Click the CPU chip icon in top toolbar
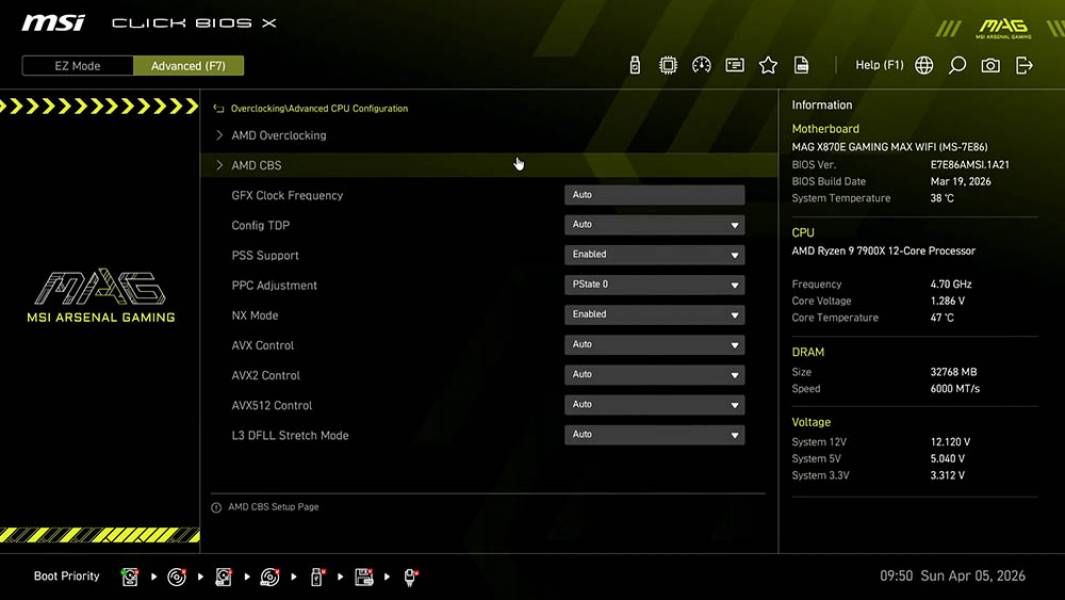The width and height of the screenshot is (1065, 600). pos(668,64)
